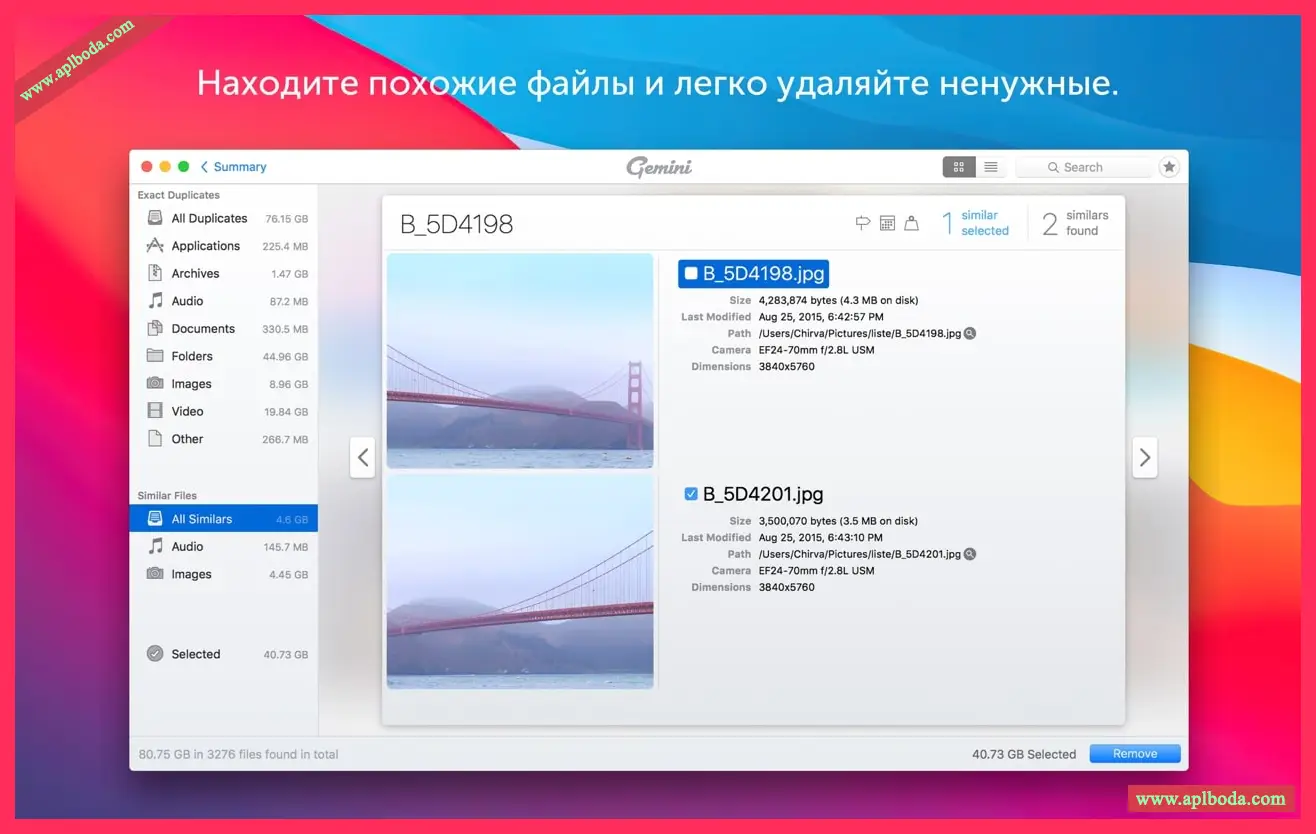Click the bottom bridge photo thumbnail
Image resolution: width=1316 pixels, height=834 pixels.
[x=520, y=582]
